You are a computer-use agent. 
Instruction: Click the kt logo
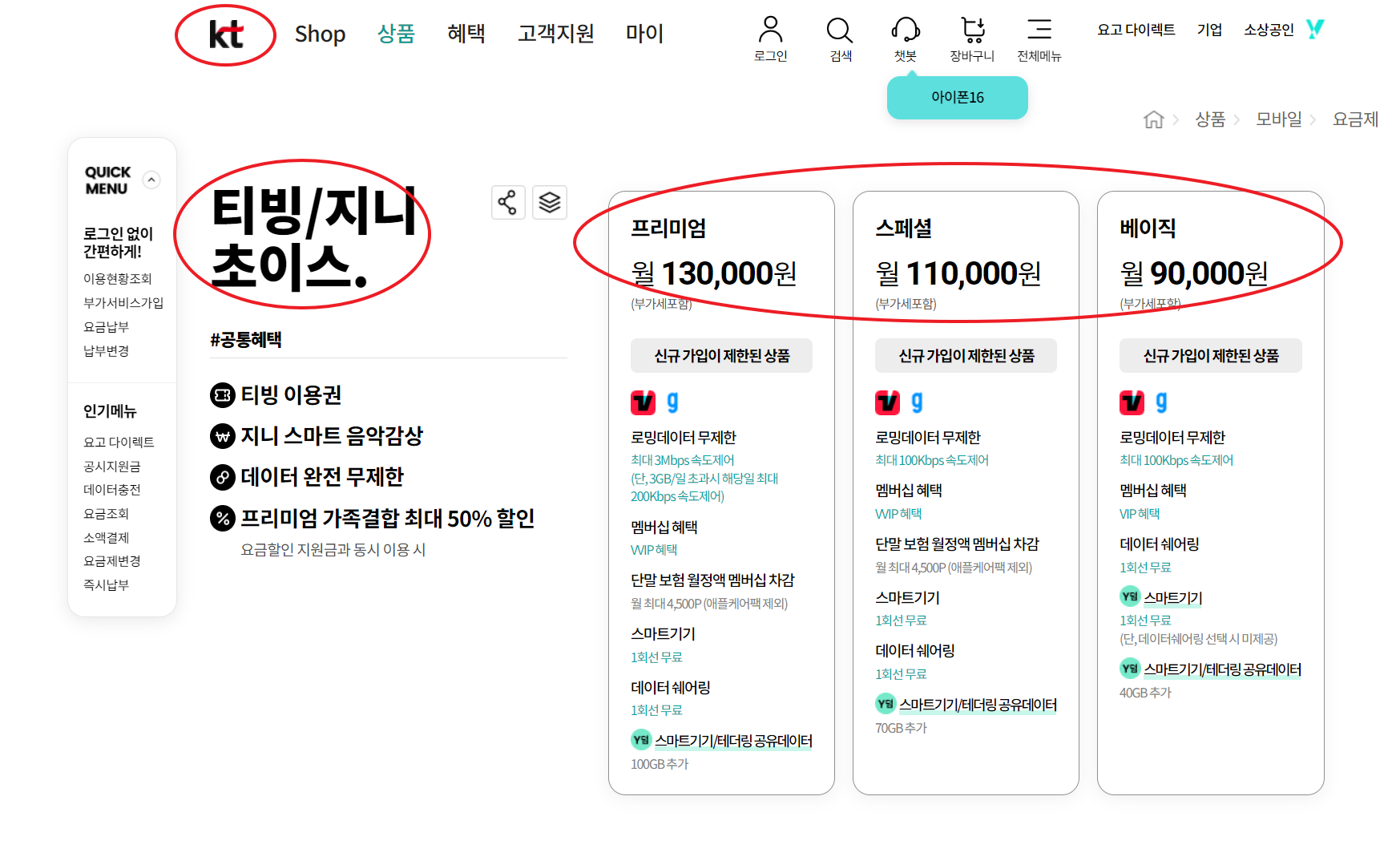pyautogui.click(x=226, y=34)
